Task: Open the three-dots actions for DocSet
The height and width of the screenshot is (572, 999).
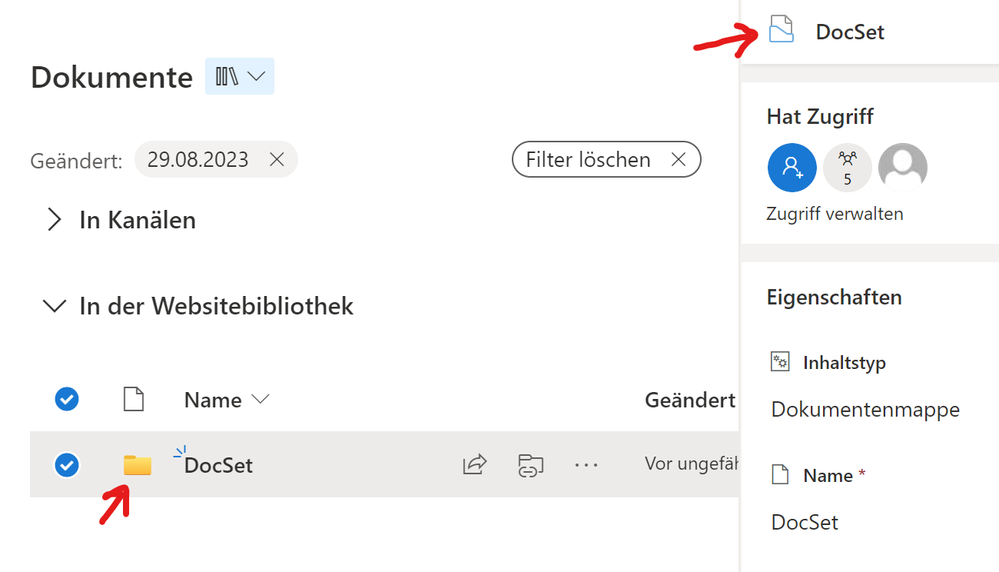Action: tap(586, 465)
